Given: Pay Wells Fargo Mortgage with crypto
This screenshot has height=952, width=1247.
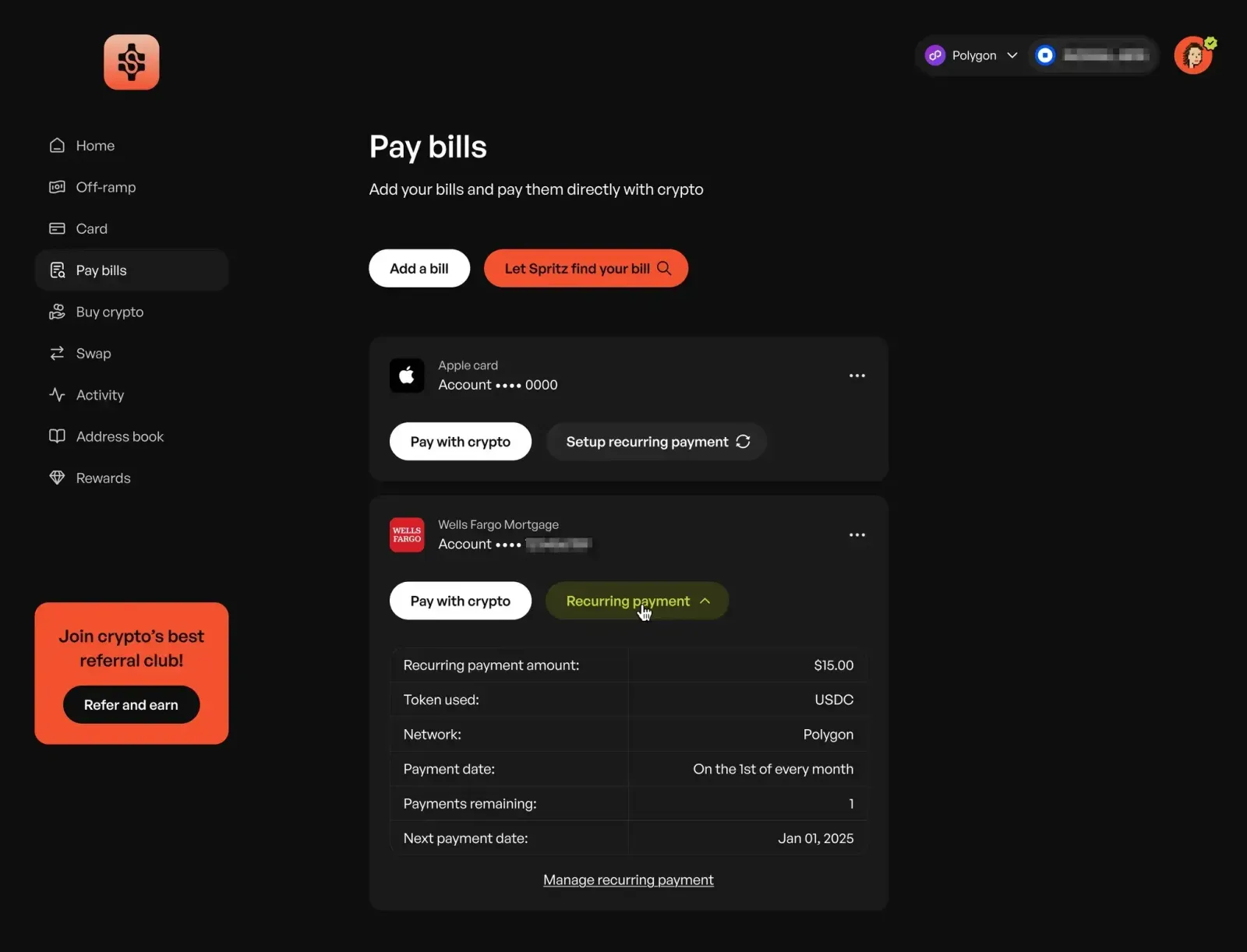Looking at the screenshot, I should 461,601.
